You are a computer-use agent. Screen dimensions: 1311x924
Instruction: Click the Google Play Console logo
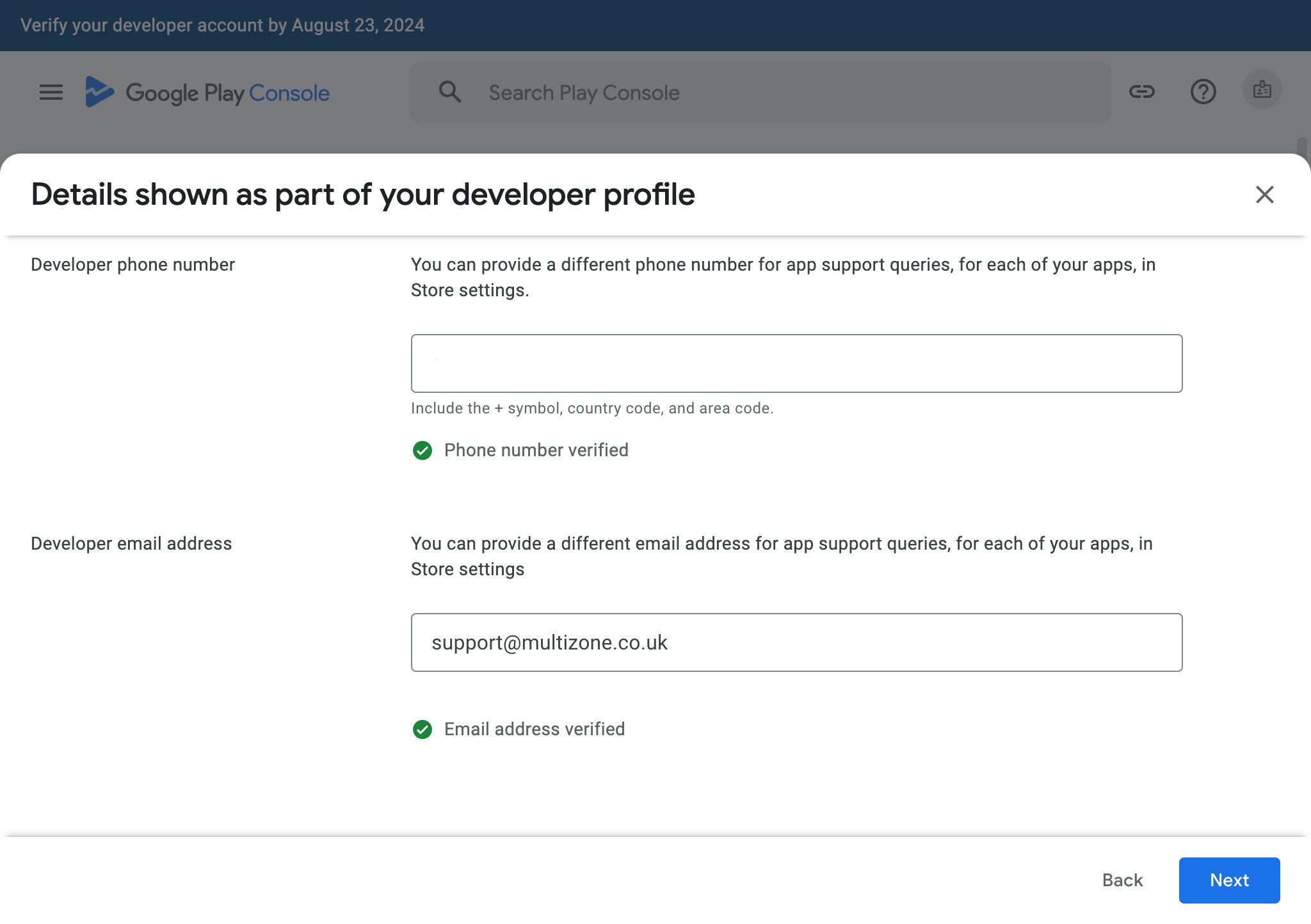click(x=206, y=92)
